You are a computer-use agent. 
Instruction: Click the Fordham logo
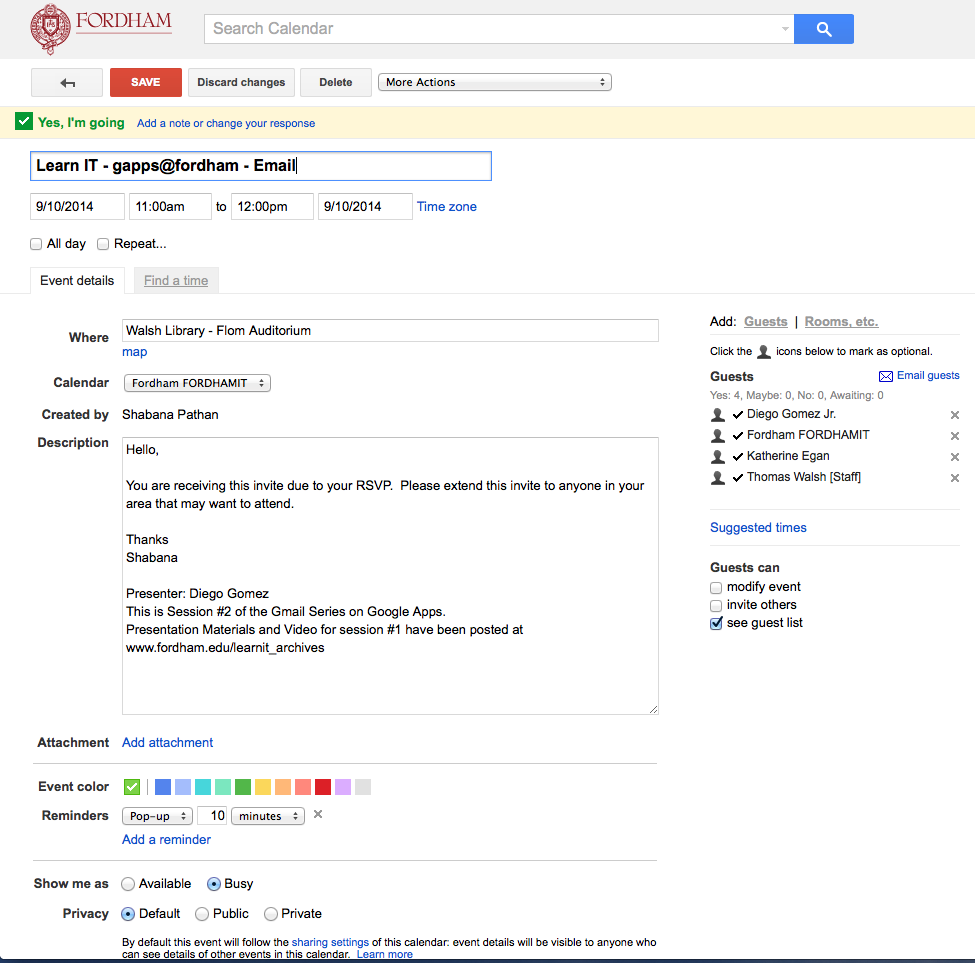pyautogui.click(x=101, y=29)
